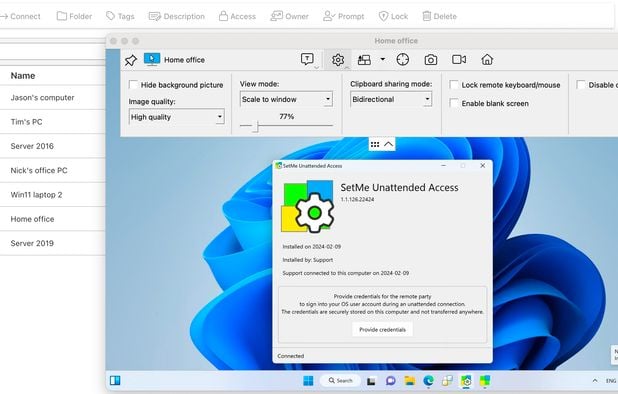Image resolution: width=618 pixels, height=394 pixels.
Task: Click the SetMe colored squares taskbar icon
Action: pyautogui.click(x=485, y=381)
